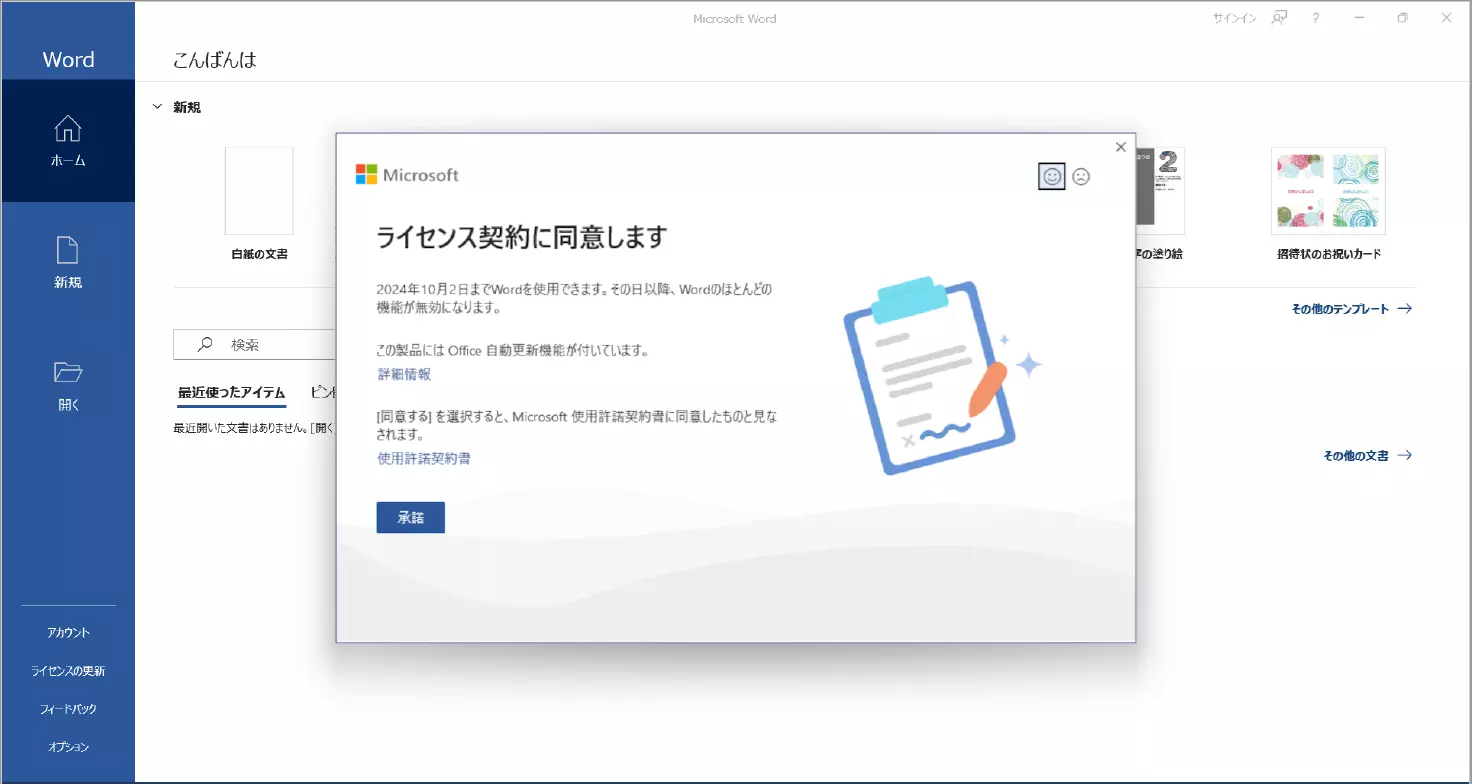
Task: Choose the 招待状のお祝いカード template
Action: [x=1328, y=191]
